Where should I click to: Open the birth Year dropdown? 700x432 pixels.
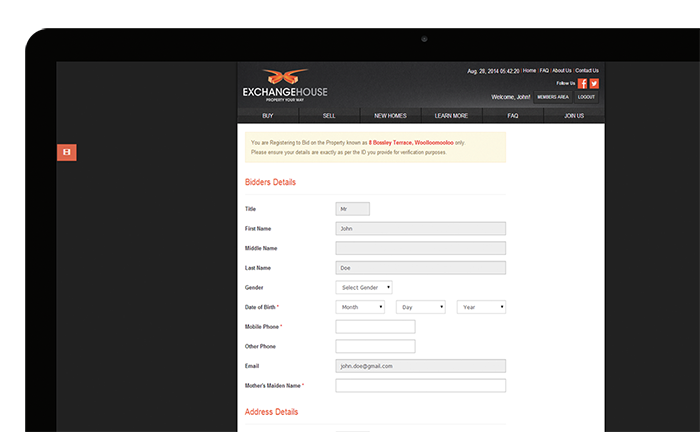(481, 307)
